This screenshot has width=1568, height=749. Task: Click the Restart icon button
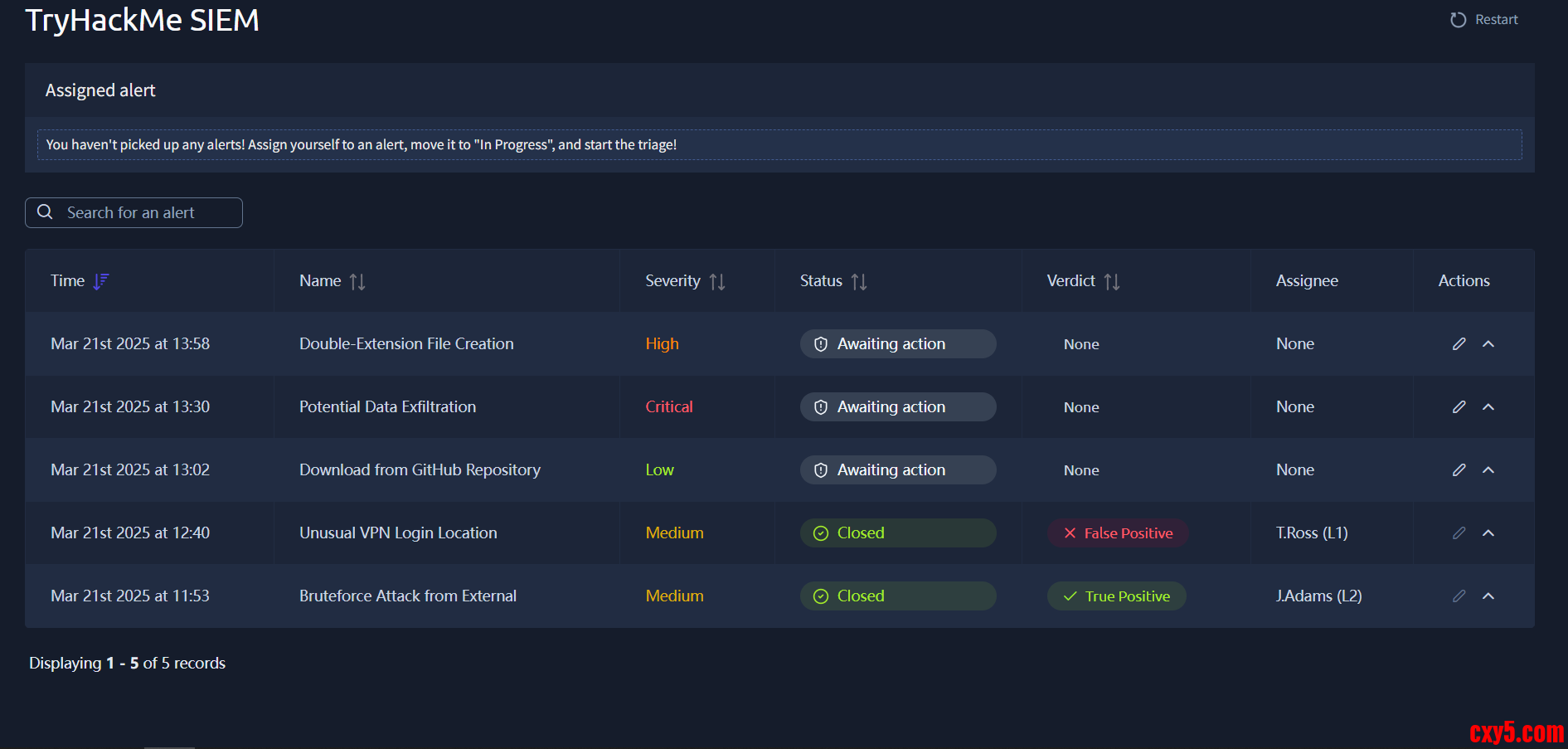coord(1458,20)
